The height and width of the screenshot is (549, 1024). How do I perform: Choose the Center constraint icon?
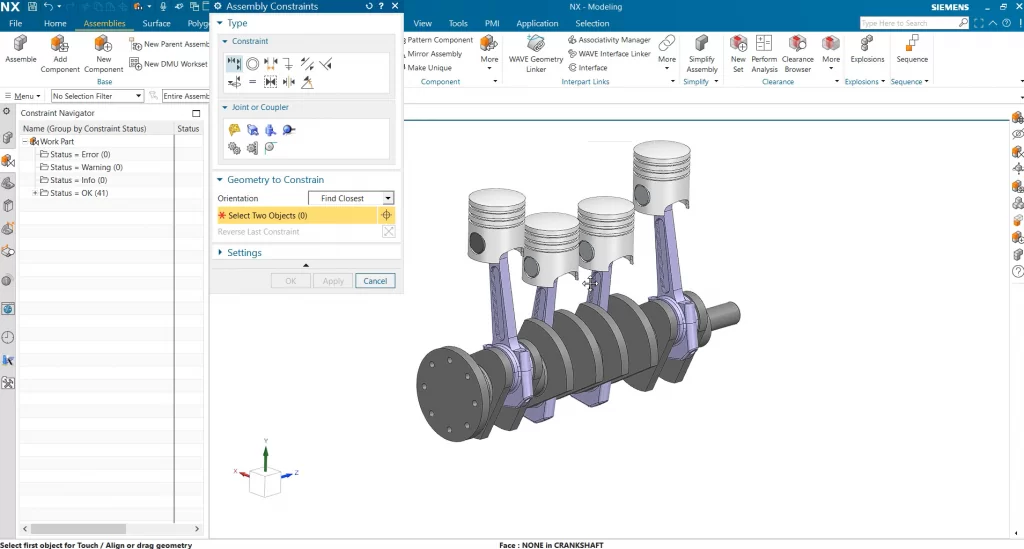[289, 82]
